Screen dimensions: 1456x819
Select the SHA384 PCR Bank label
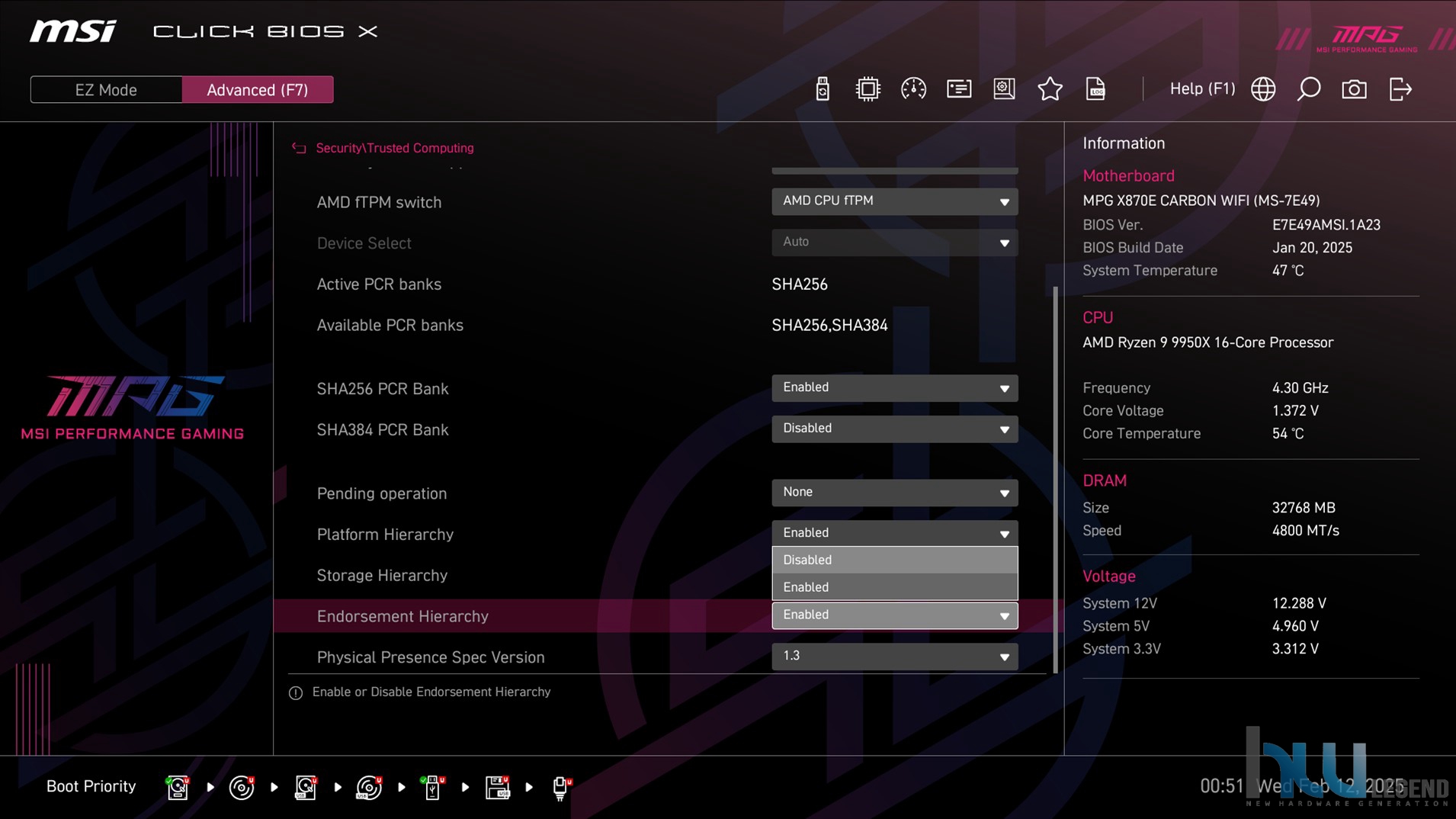(x=383, y=430)
